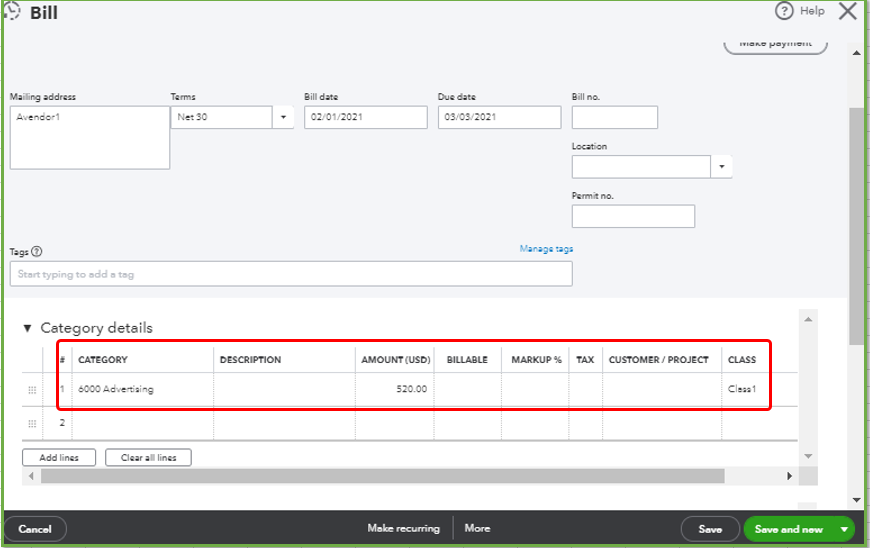Click Make recurring in the footer

403,529
